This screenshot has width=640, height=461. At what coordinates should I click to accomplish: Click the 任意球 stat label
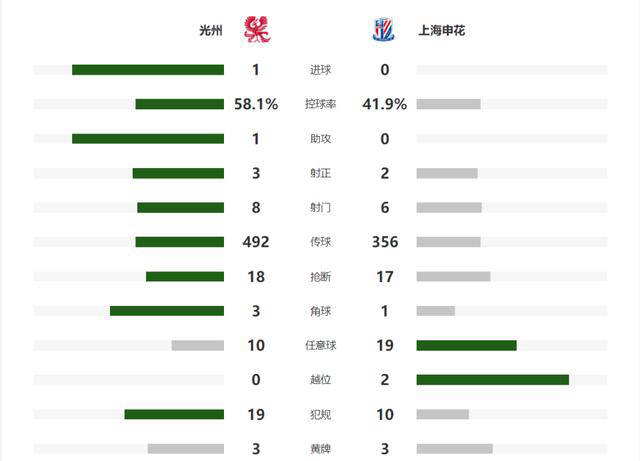[x=320, y=345]
